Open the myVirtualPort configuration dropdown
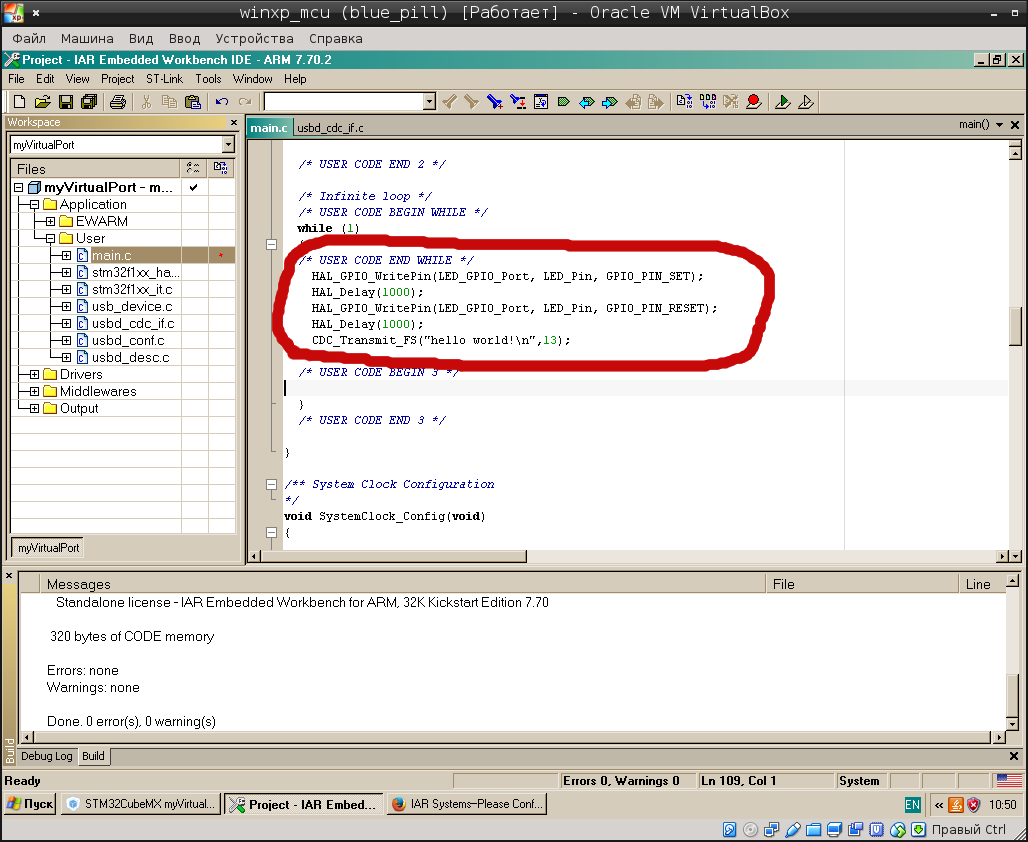This screenshot has height=842, width=1028. click(227, 144)
